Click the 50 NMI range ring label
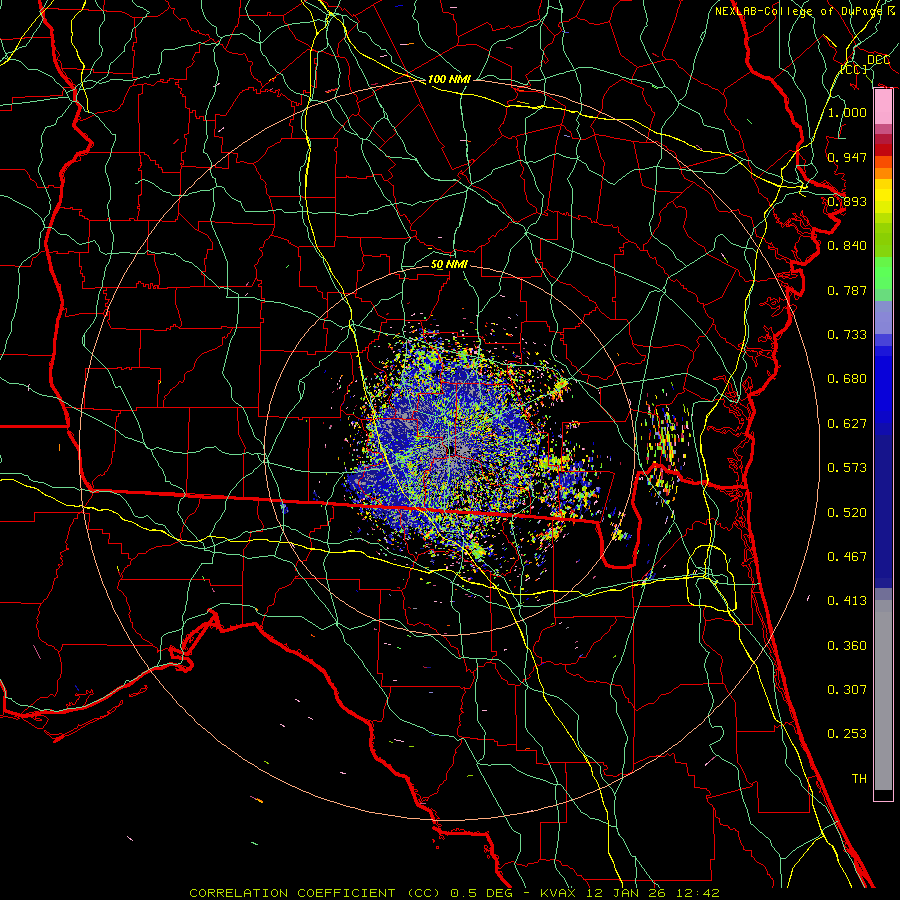This screenshot has height=900, width=900. point(449,264)
